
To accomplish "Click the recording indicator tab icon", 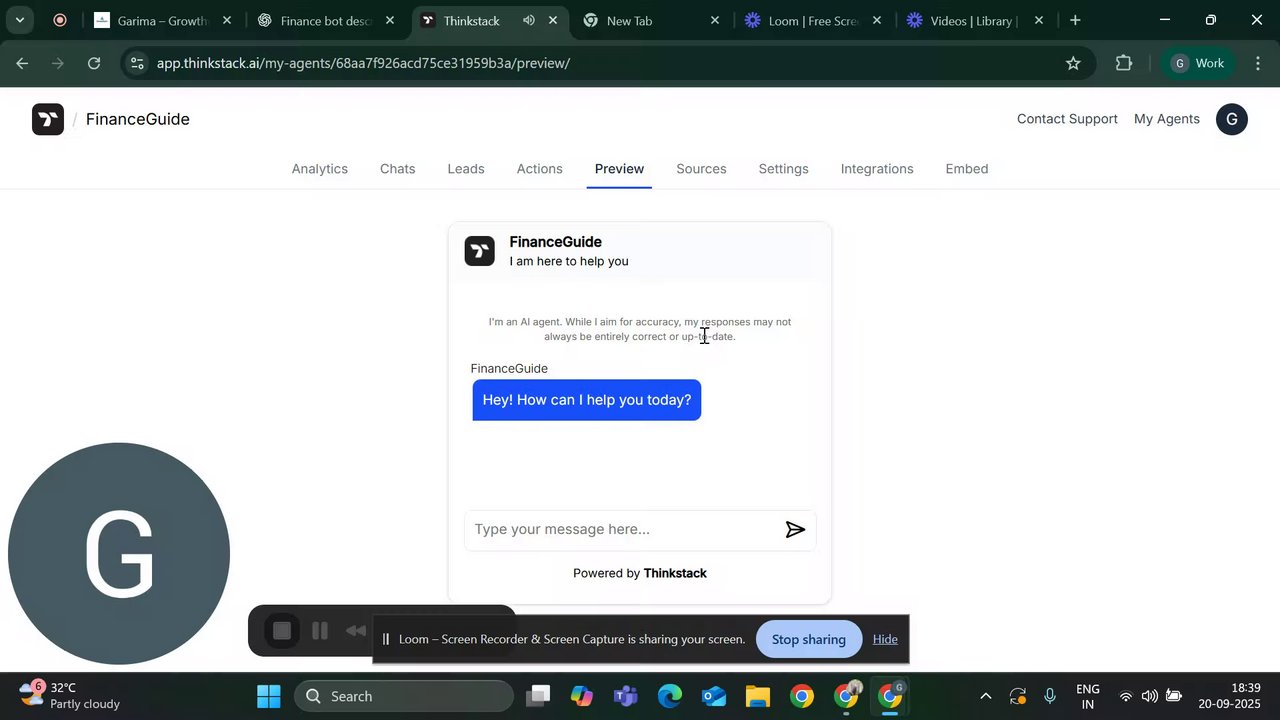I will click(x=59, y=20).
